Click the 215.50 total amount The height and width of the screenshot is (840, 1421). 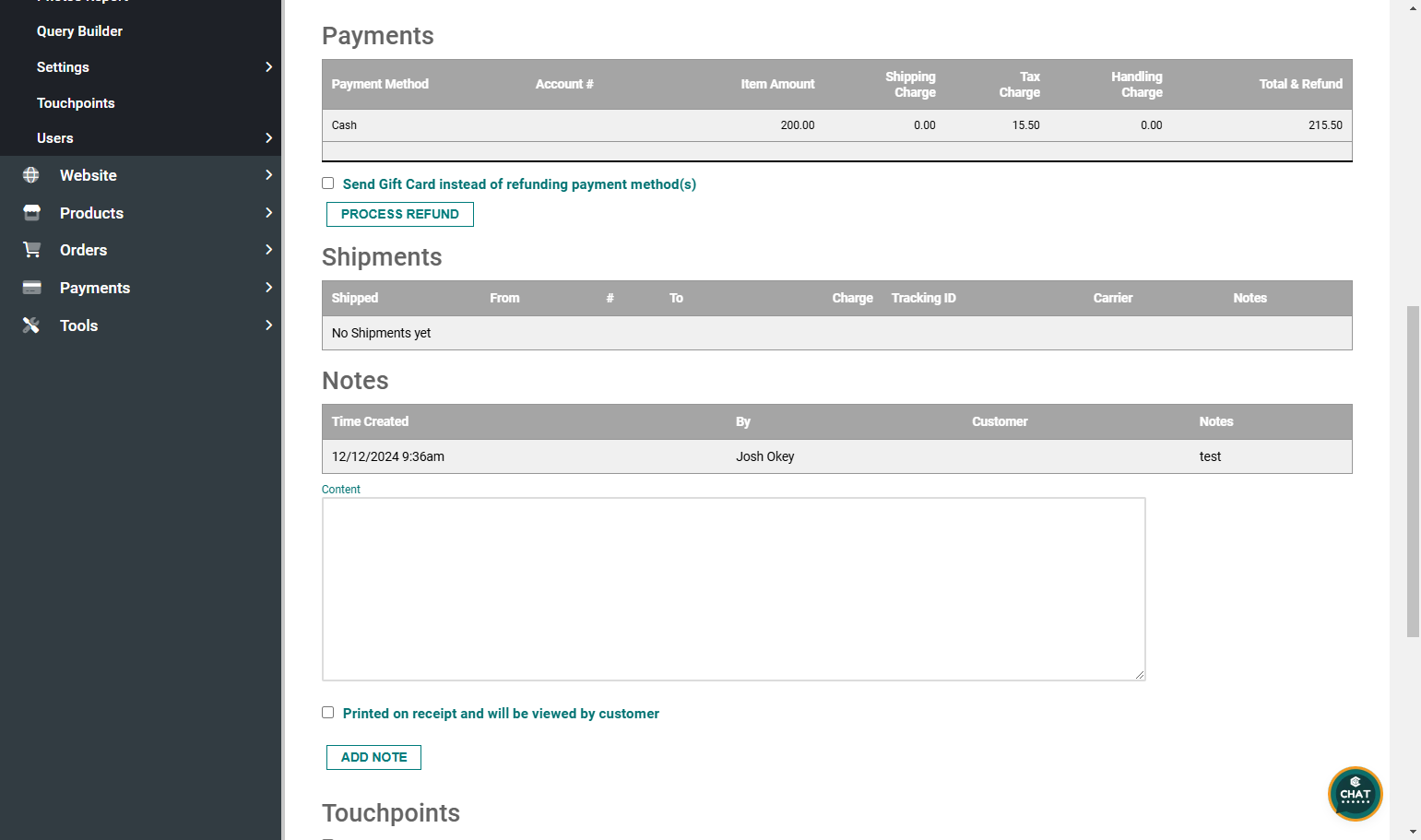1325,125
